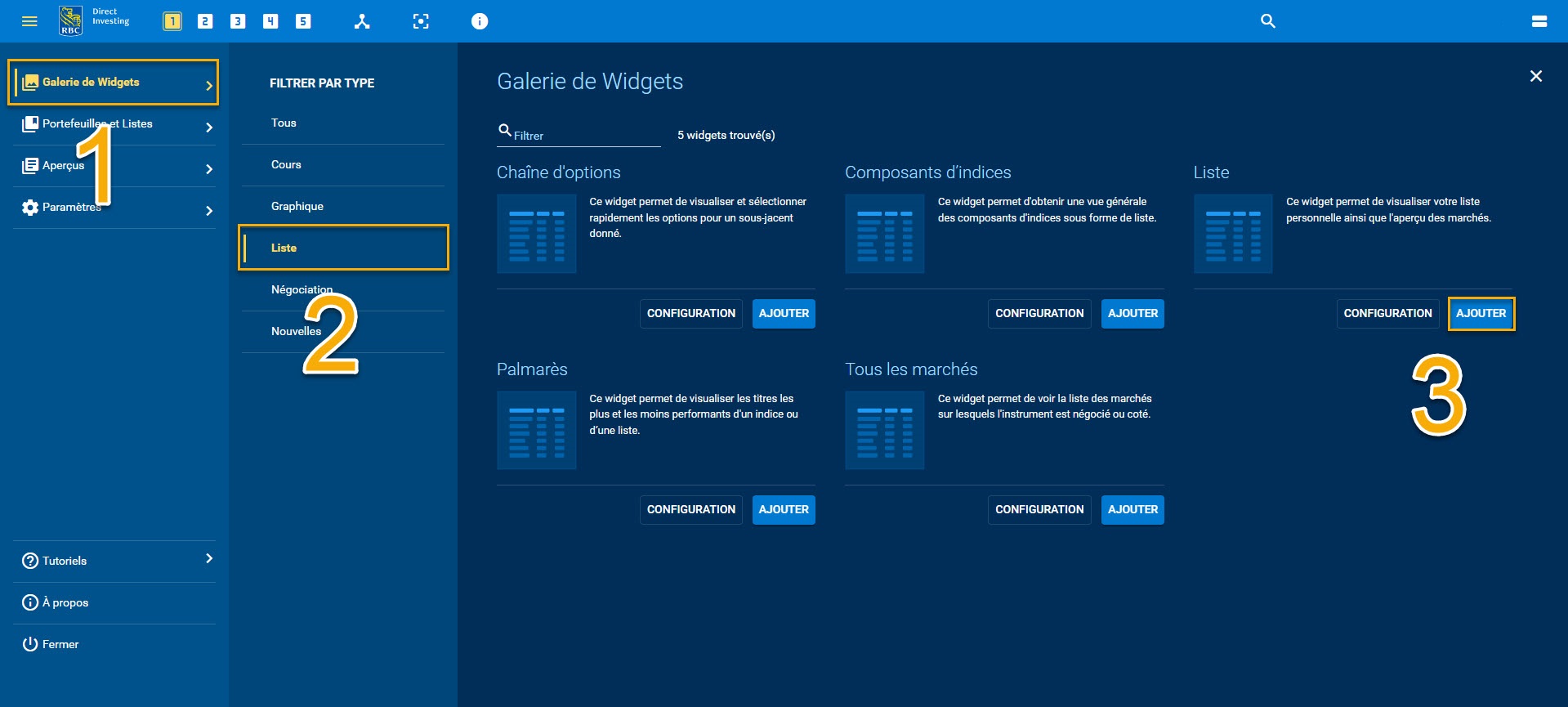Click the network hierarchy icon in top bar

point(362,21)
